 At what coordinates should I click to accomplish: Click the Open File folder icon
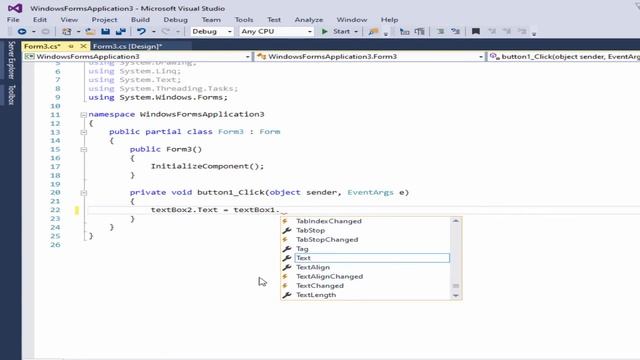pos(90,31)
